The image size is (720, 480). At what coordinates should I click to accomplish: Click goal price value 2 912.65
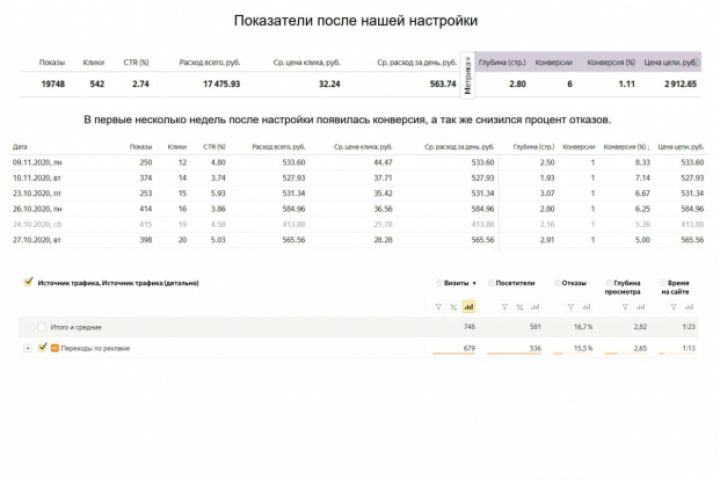tap(681, 84)
